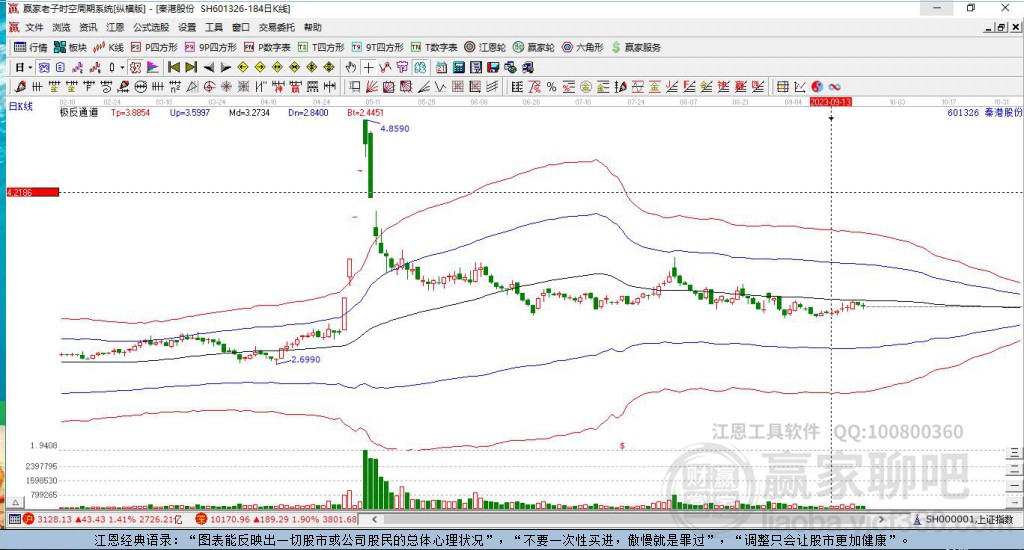The height and width of the screenshot is (550, 1024).
Task: Restore the inner chart child window
Action: (x=1000, y=27)
